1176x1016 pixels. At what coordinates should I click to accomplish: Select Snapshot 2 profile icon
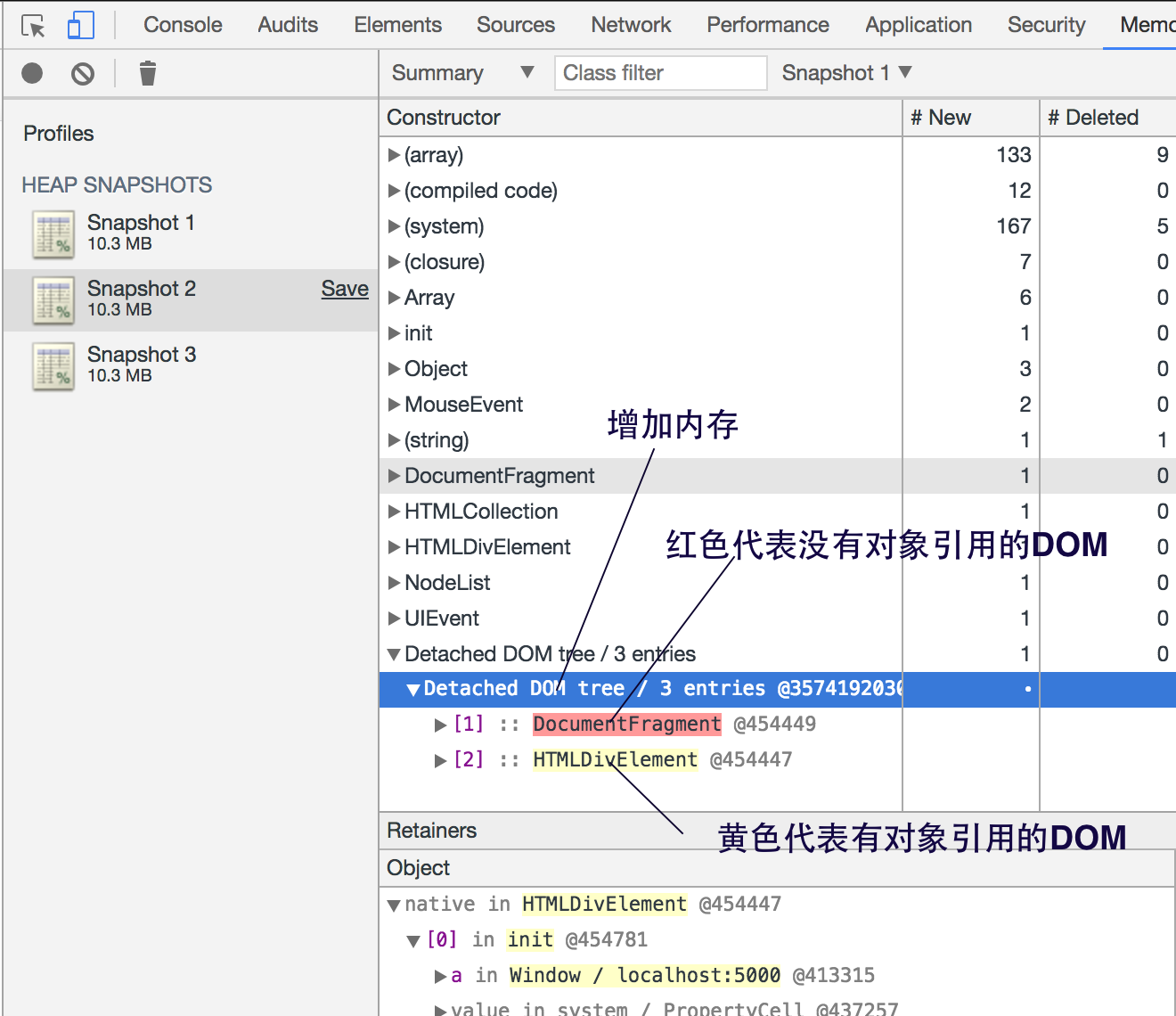point(53,300)
